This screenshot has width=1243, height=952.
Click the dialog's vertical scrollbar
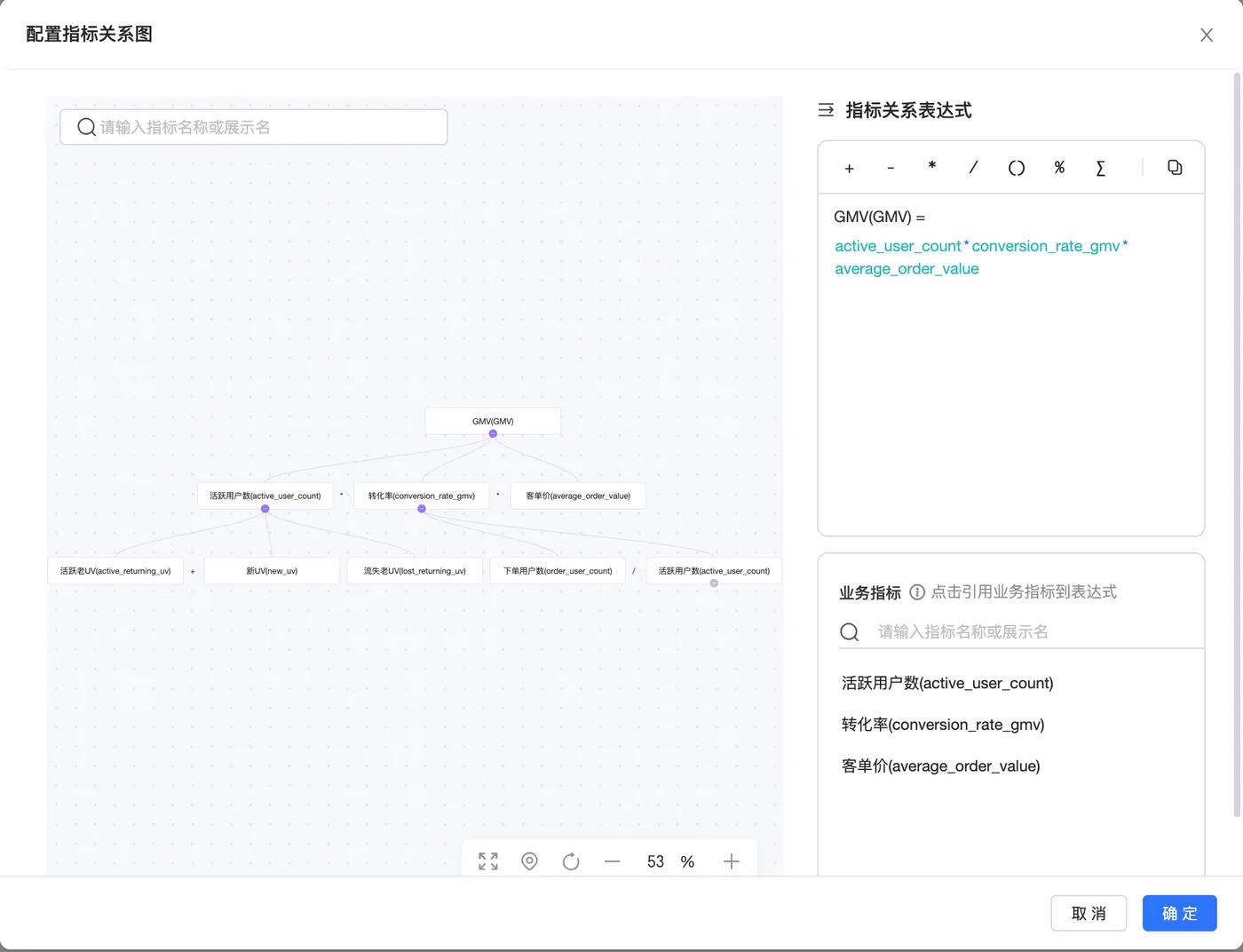tap(1238, 444)
